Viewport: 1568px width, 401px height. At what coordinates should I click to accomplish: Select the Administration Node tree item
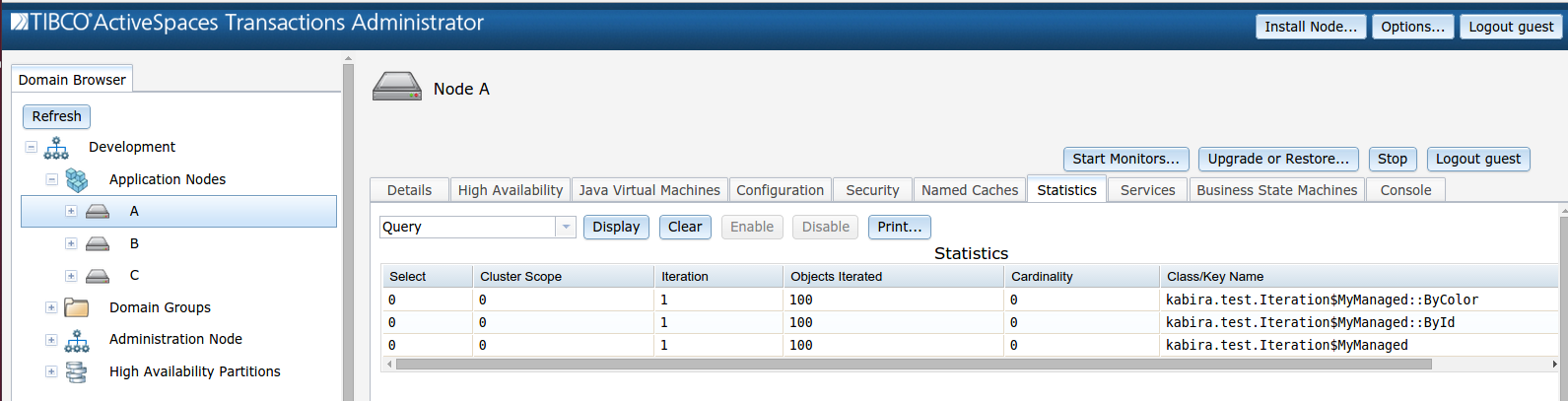(175, 339)
